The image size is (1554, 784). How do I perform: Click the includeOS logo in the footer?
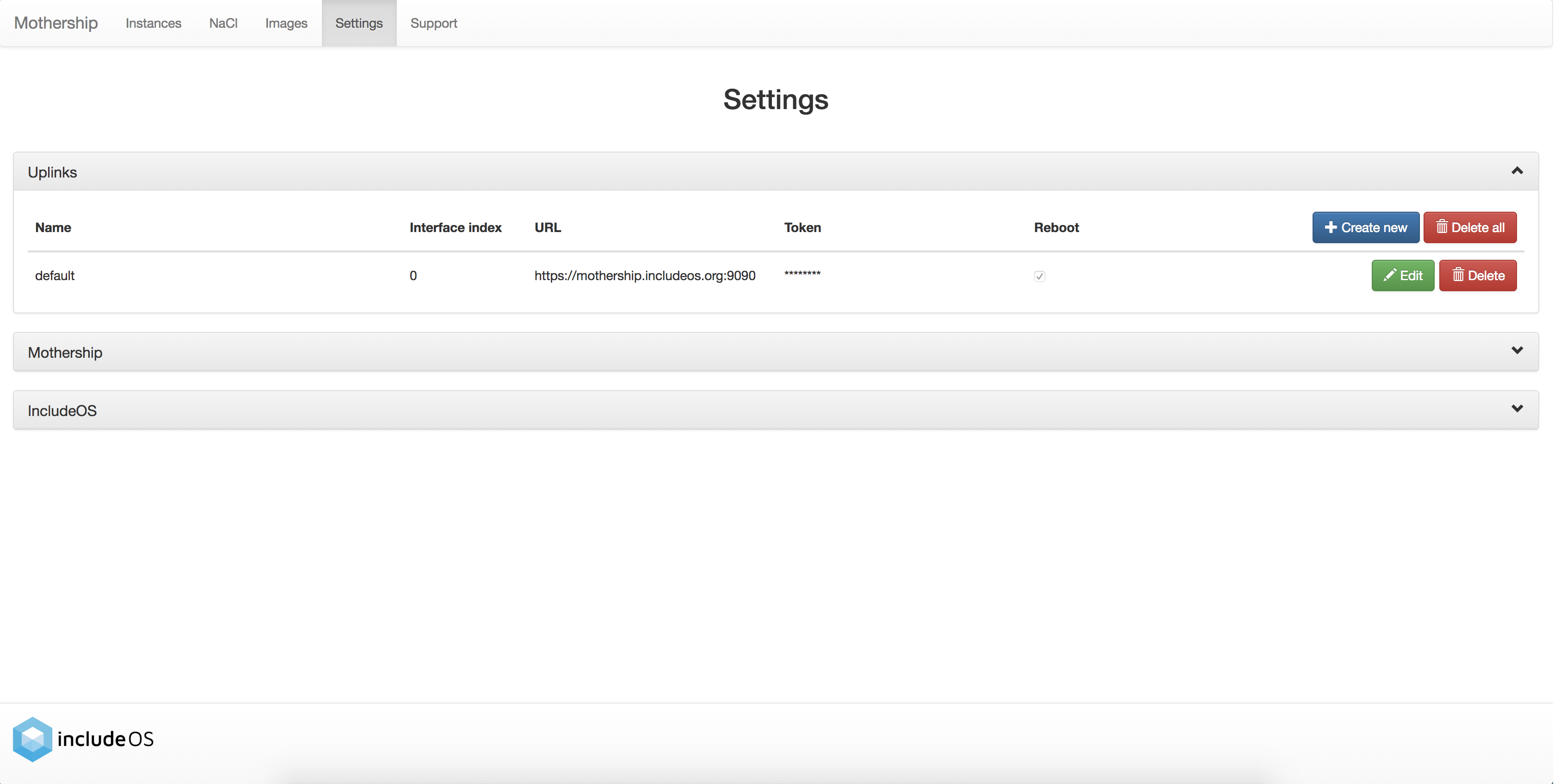[x=83, y=739]
